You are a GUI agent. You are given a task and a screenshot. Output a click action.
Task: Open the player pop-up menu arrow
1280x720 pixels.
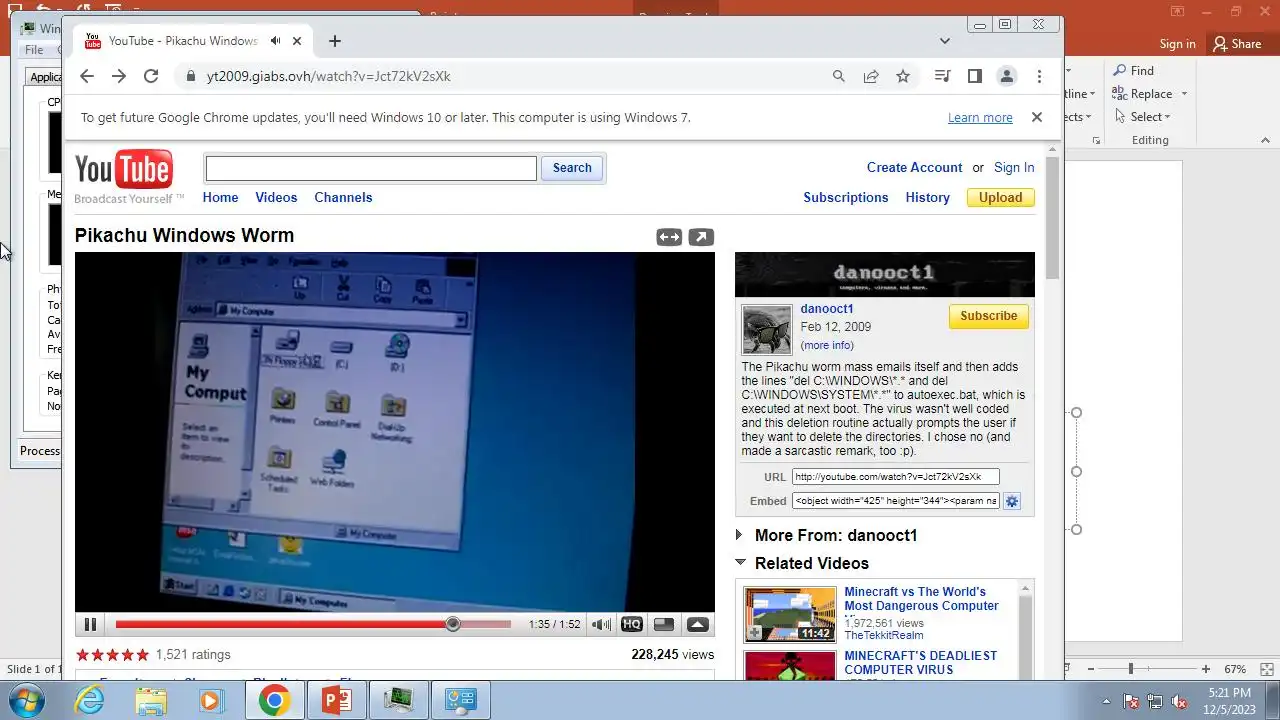(698, 624)
